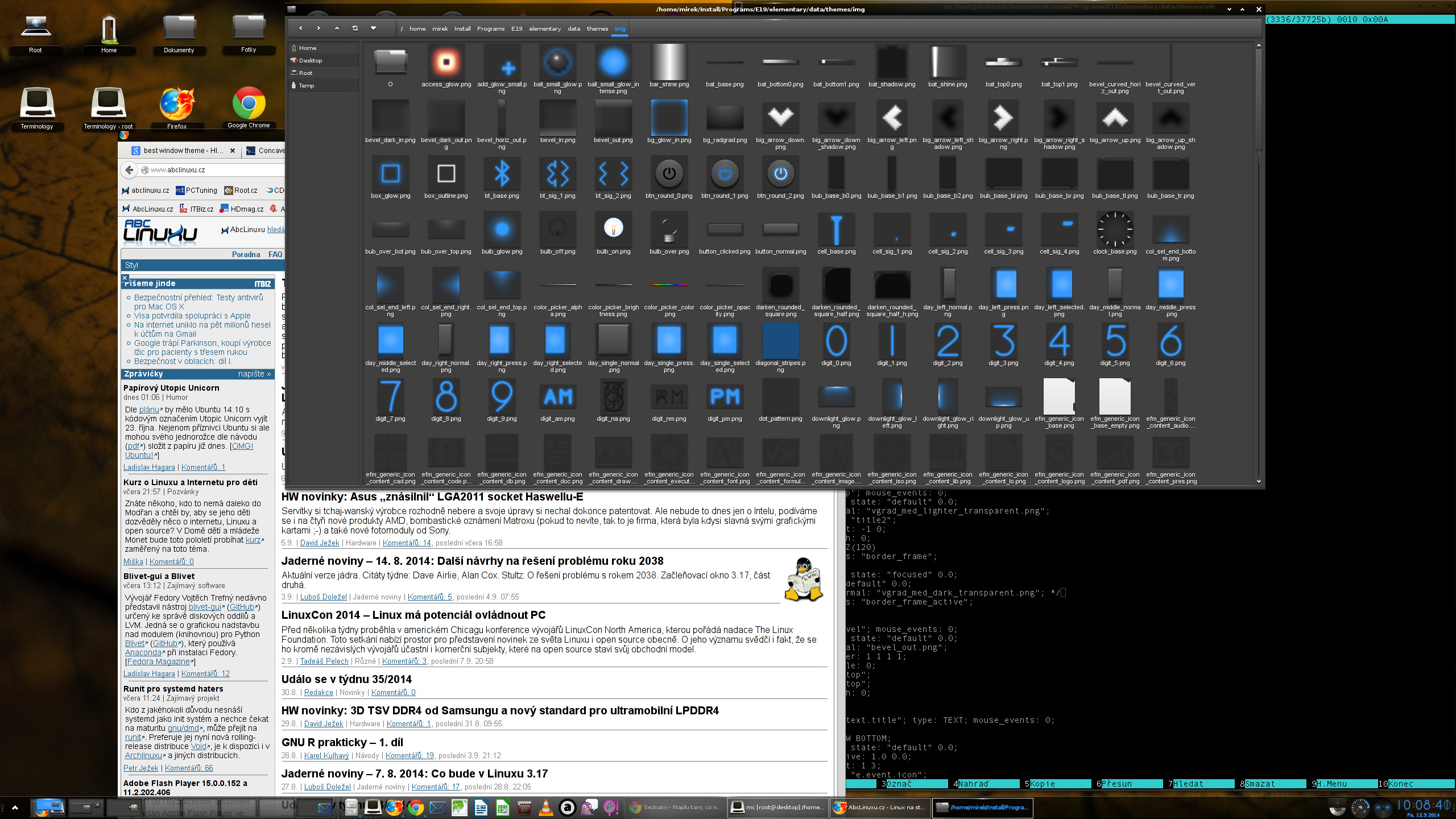Switch to 'Seznam – Najdu tam' taskbar window
Screen dimensions: 1456x819
tap(675, 807)
